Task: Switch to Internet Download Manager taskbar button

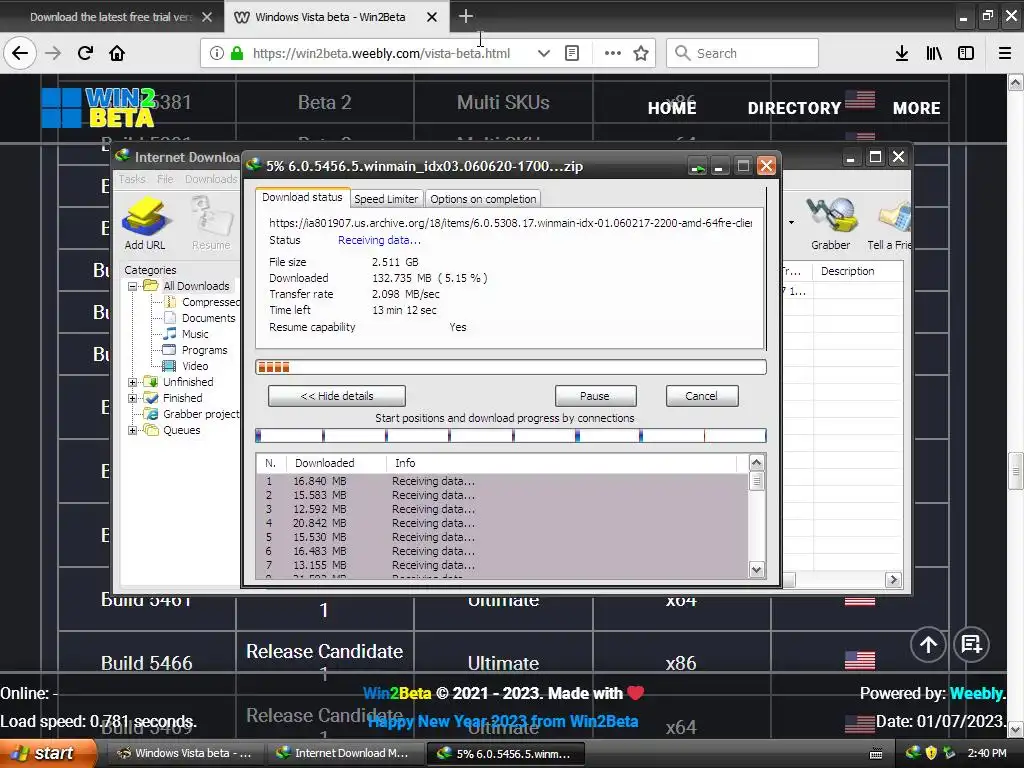Action: (344, 753)
